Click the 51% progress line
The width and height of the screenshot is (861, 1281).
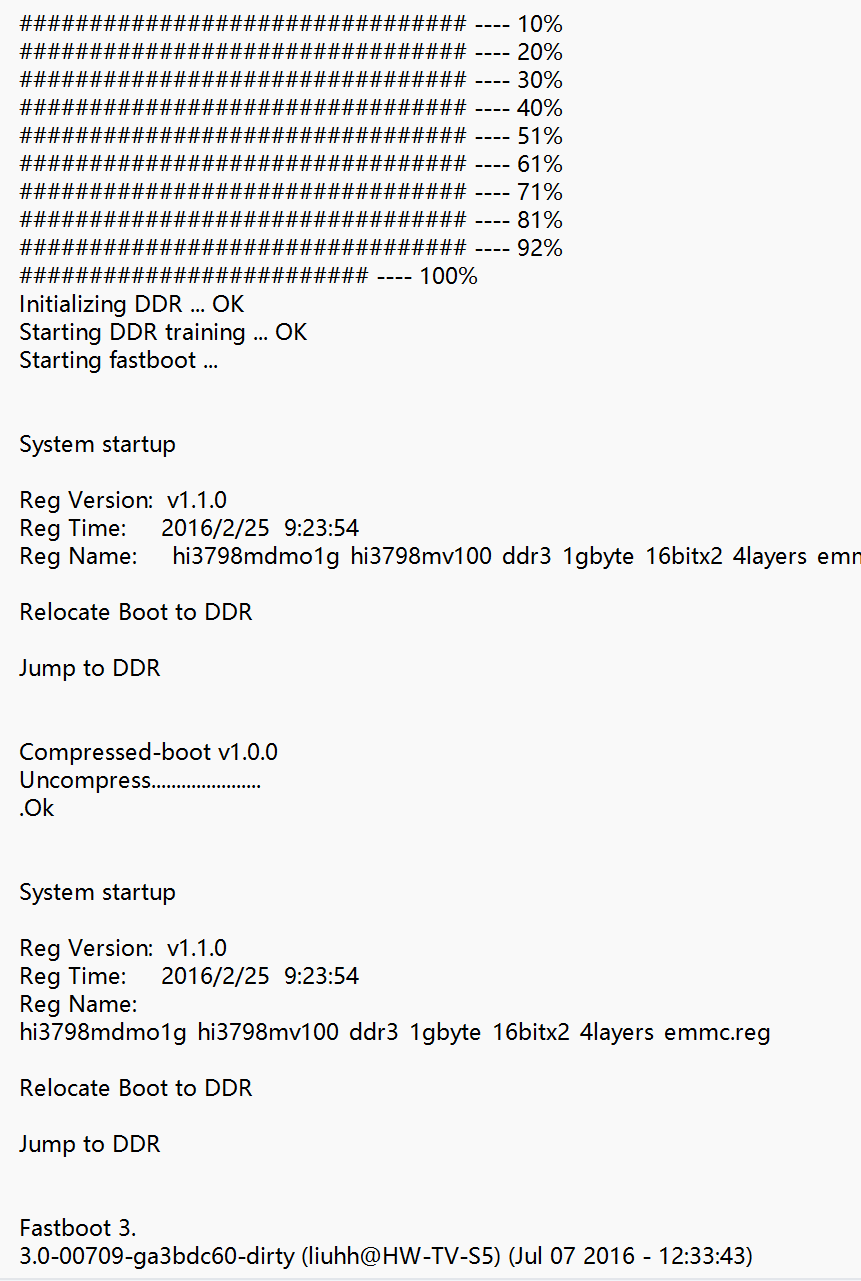click(290, 136)
